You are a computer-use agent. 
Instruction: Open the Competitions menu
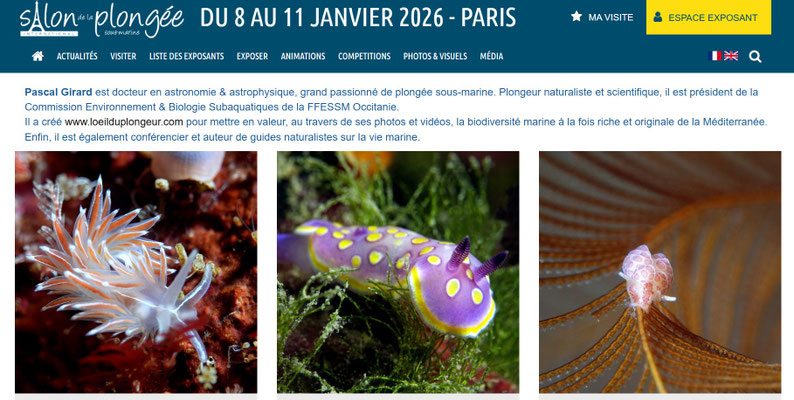(364, 56)
